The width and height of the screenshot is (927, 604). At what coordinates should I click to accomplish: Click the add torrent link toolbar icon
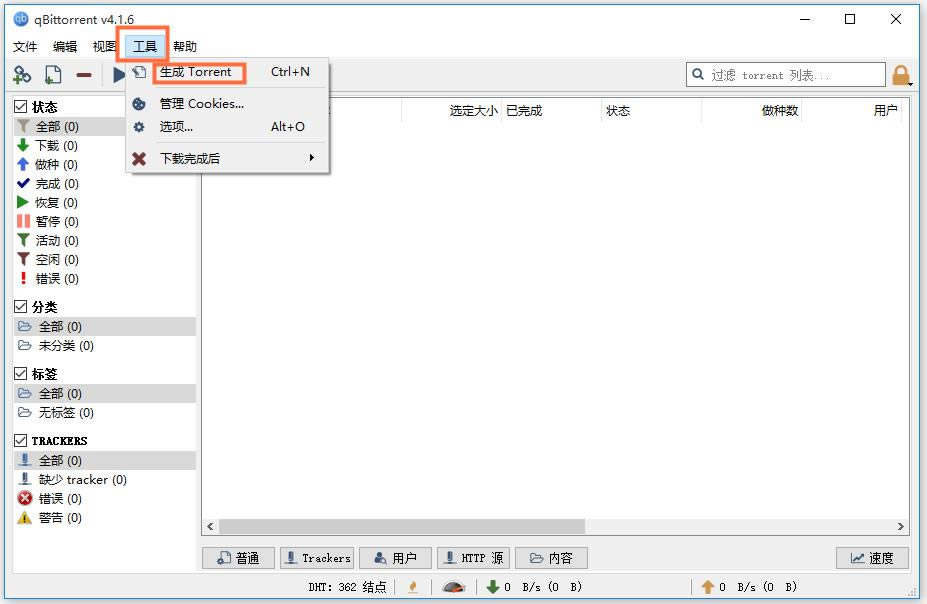point(22,75)
